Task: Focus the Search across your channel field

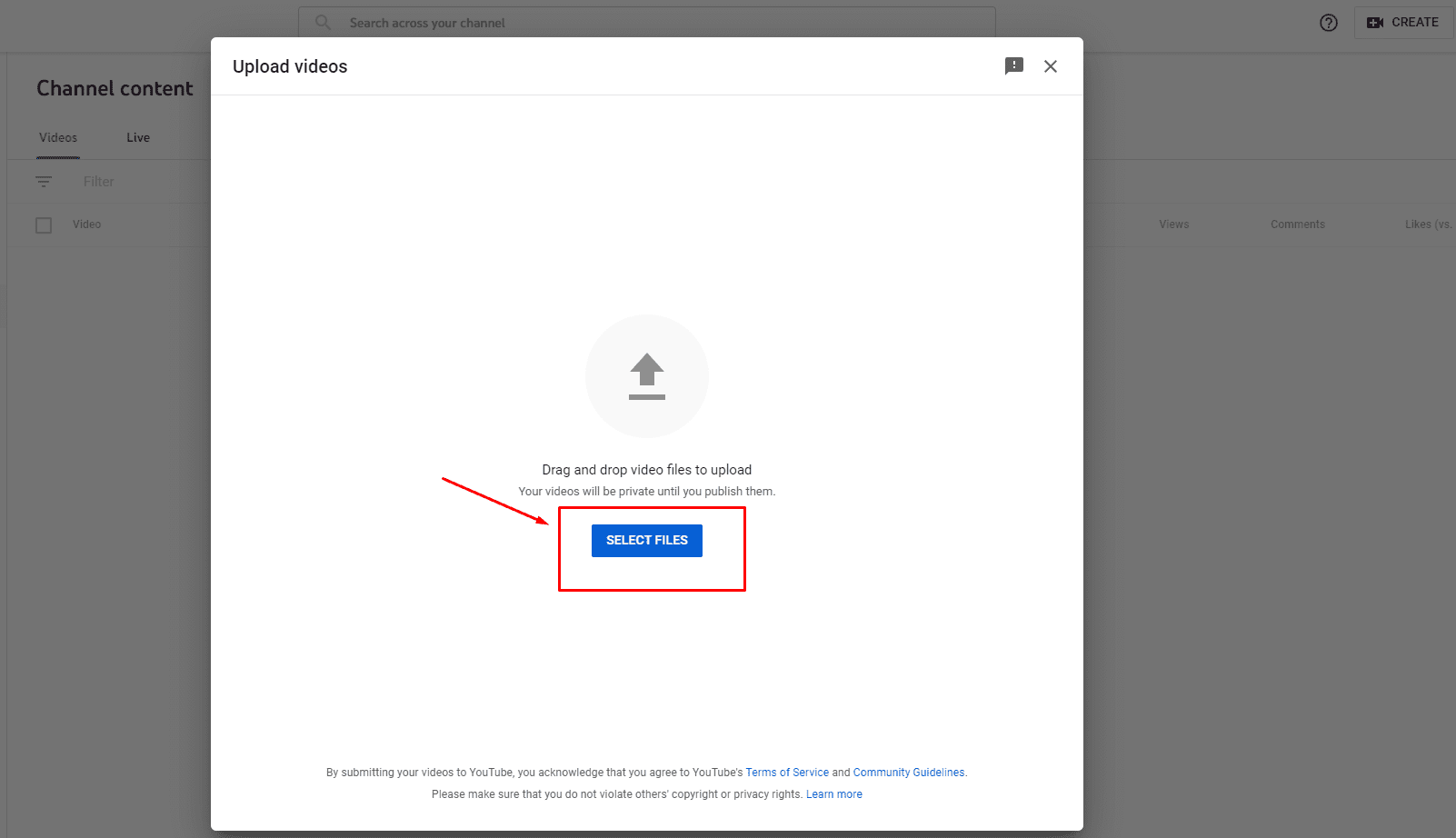Action: click(x=647, y=23)
